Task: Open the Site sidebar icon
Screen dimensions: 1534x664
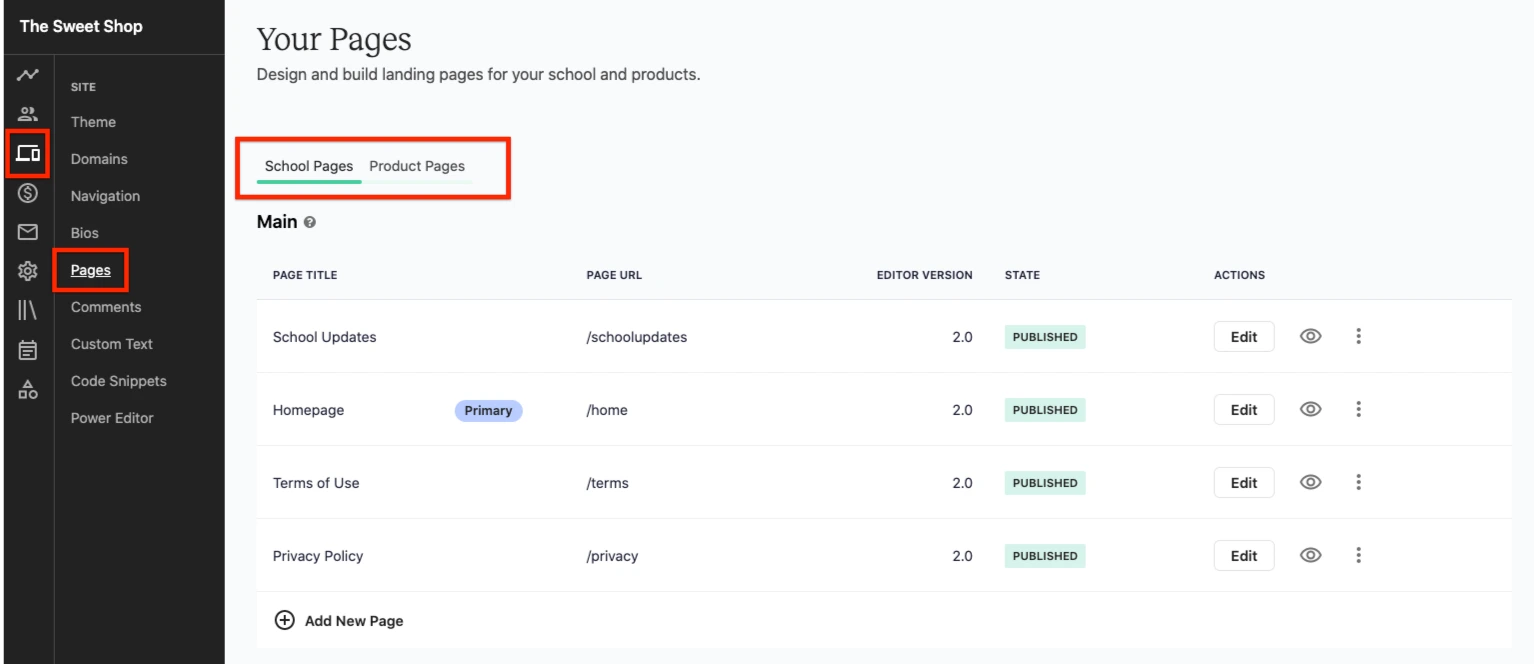Action: click(x=28, y=153)
